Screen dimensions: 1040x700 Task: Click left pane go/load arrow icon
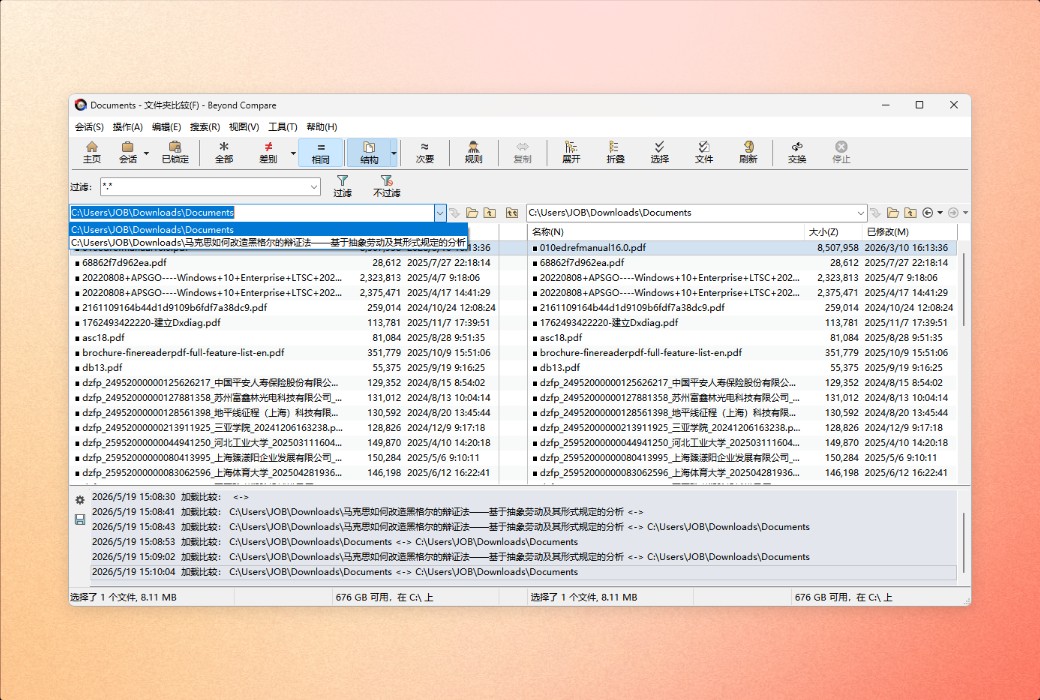tap(454, 213)
